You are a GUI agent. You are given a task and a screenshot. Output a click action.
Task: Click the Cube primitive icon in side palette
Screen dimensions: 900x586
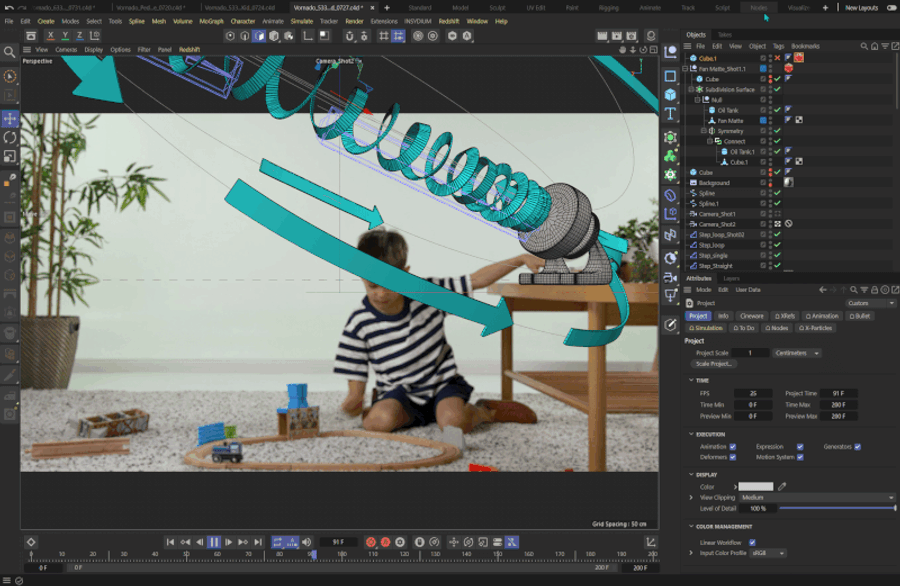point(670,95)
